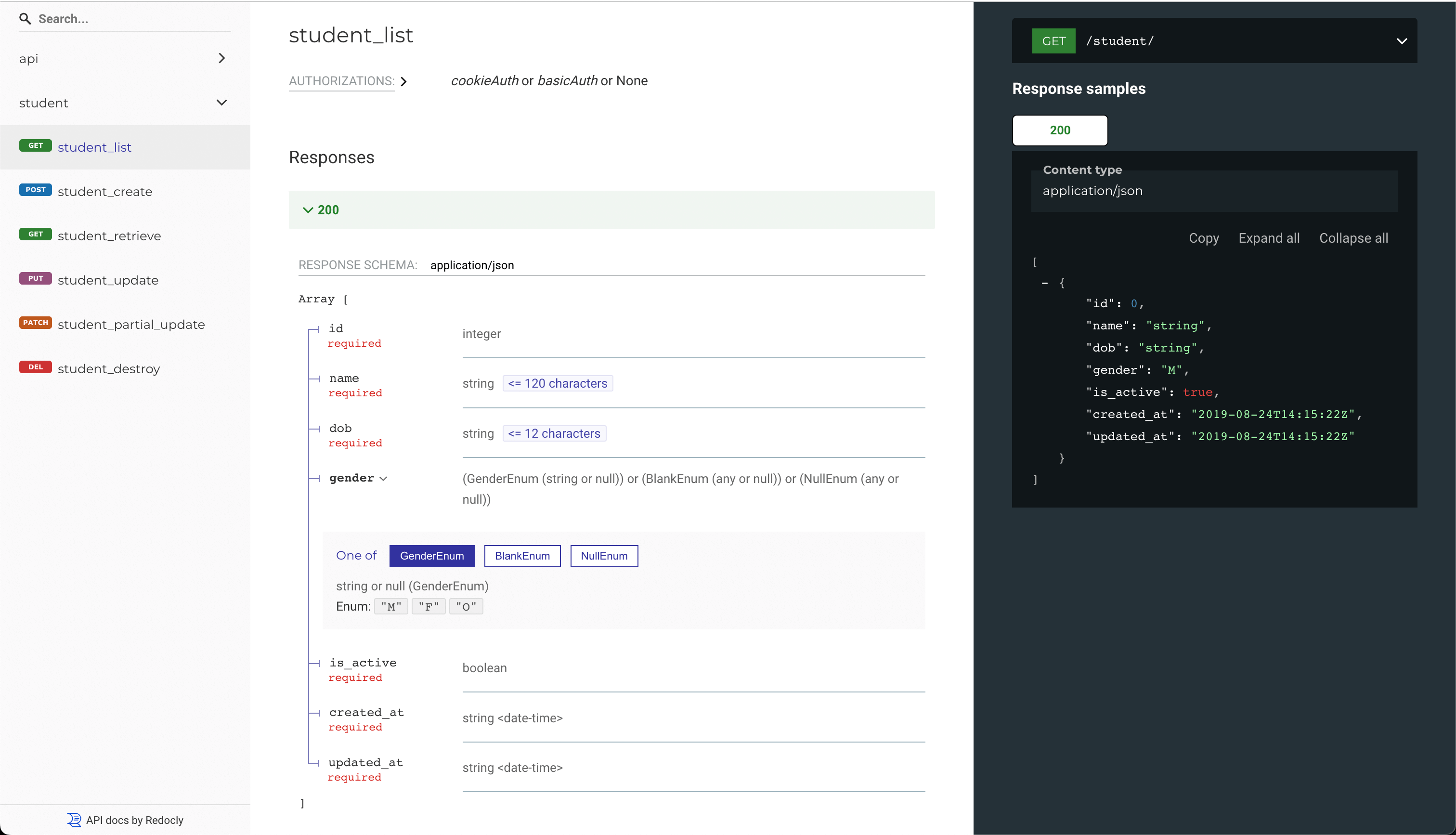Viewport: 1456px width, 835px height.
Task: Click the "O" enum value
Action: [466, 607]
